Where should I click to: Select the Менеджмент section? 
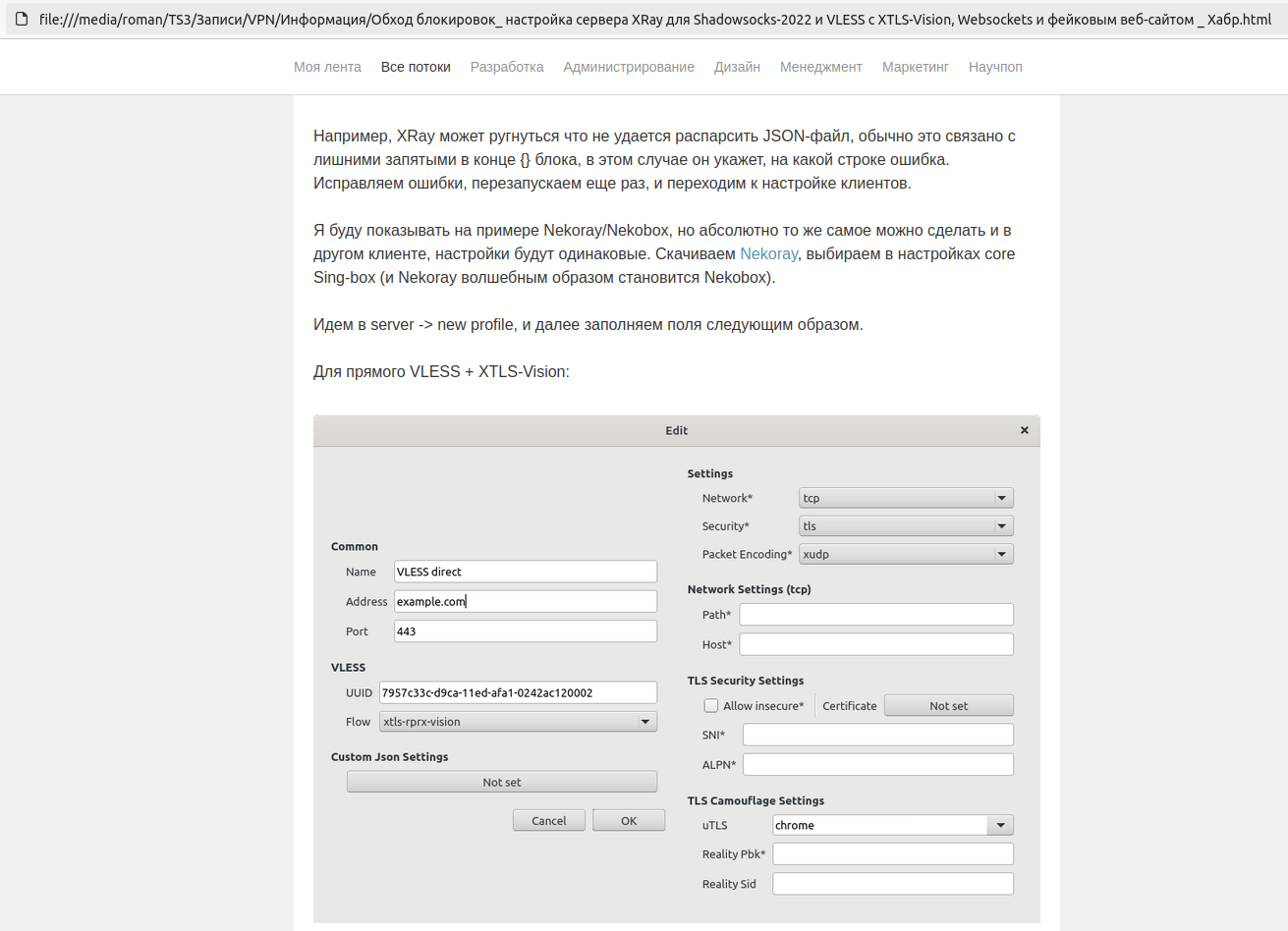click(821, 67)
